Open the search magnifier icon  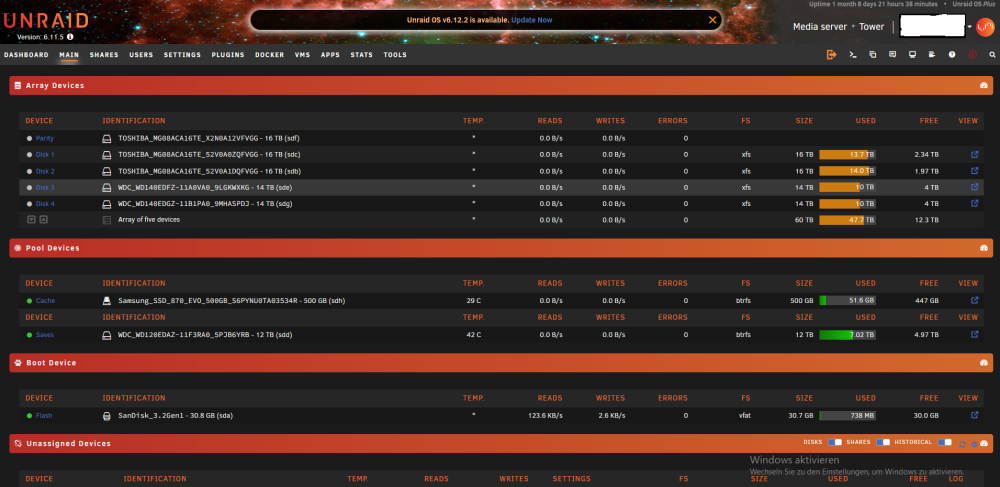[x=992, y=55]
